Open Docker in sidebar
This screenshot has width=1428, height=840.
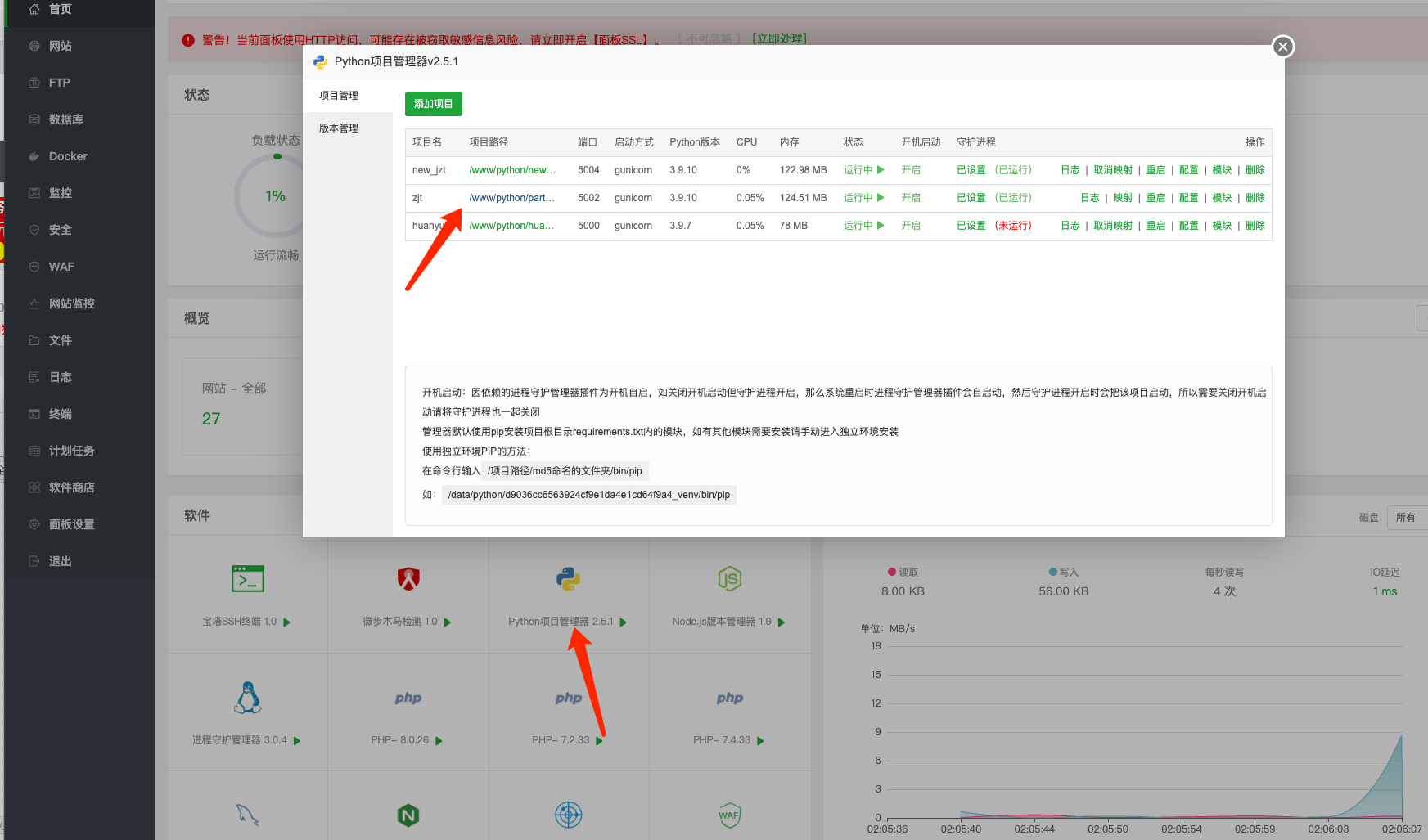[x=68, y=156]
